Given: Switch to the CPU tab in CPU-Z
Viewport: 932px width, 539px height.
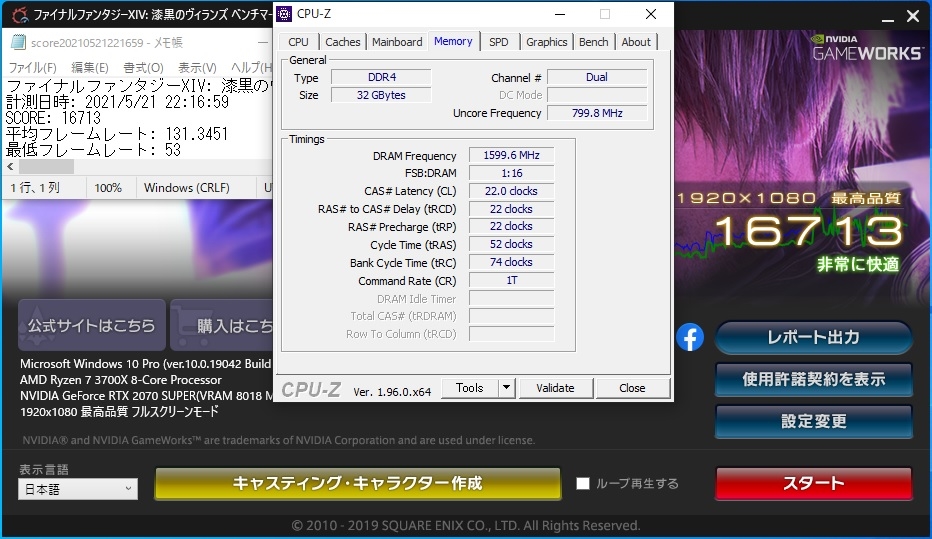Looking at the screenshot, I should point(298,42).
